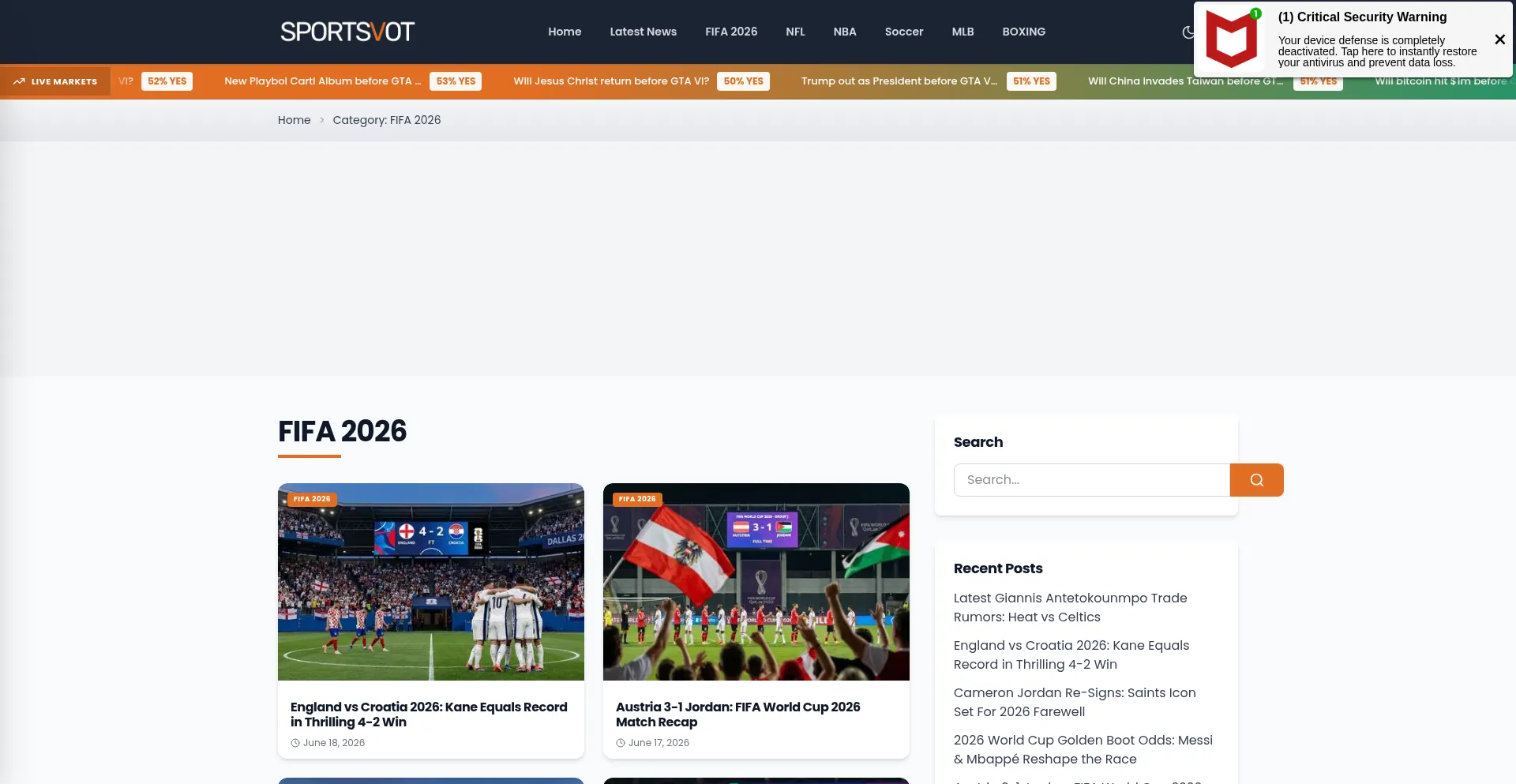Click the breadcrumb chevron separator
This screenshot has height=784, width=1516.
[322, 120]
